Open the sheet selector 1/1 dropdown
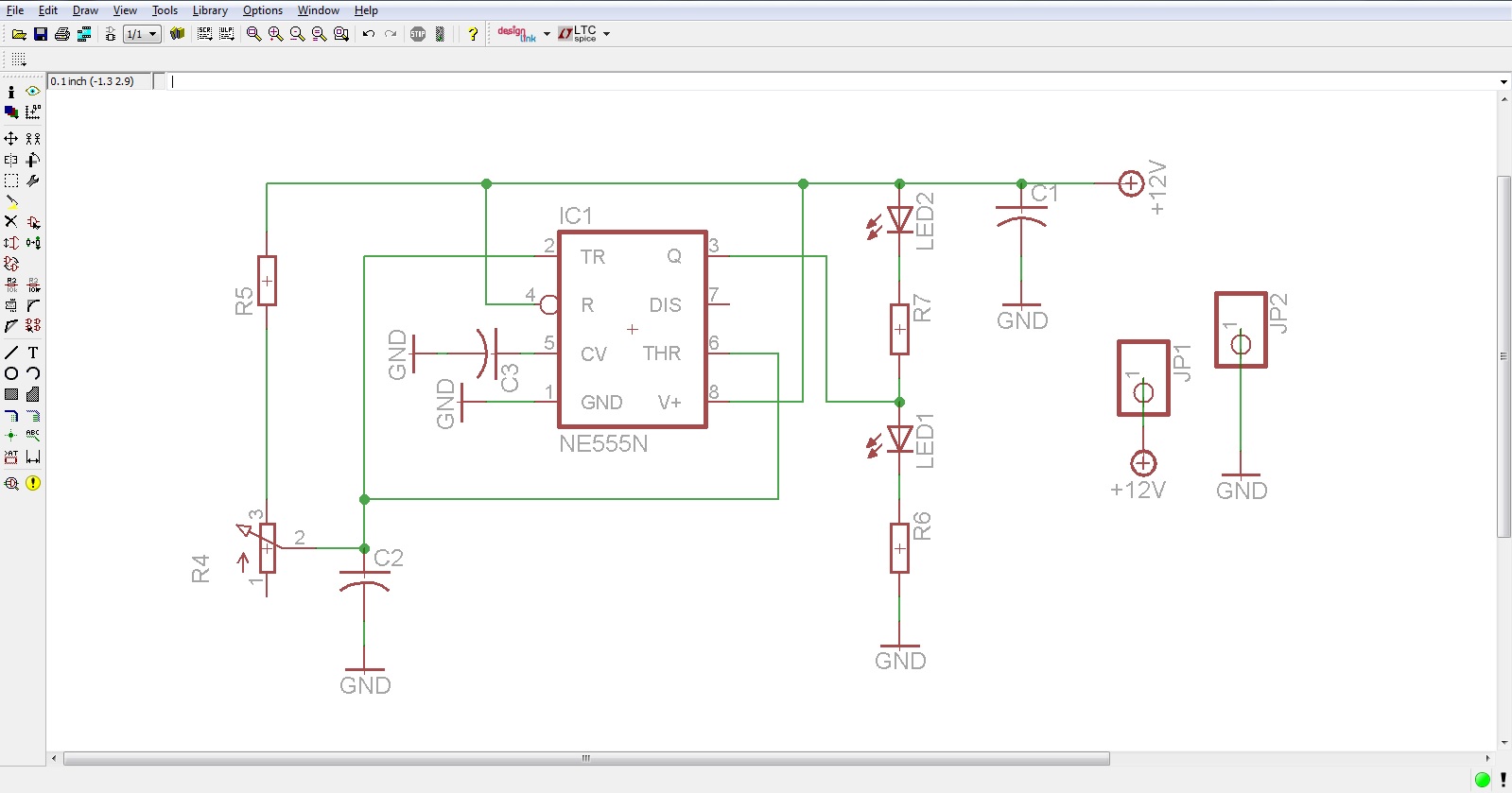Image resolution: width=1512 pixels, height=793 pixels. pyautogui.click(x=142, y=34)
